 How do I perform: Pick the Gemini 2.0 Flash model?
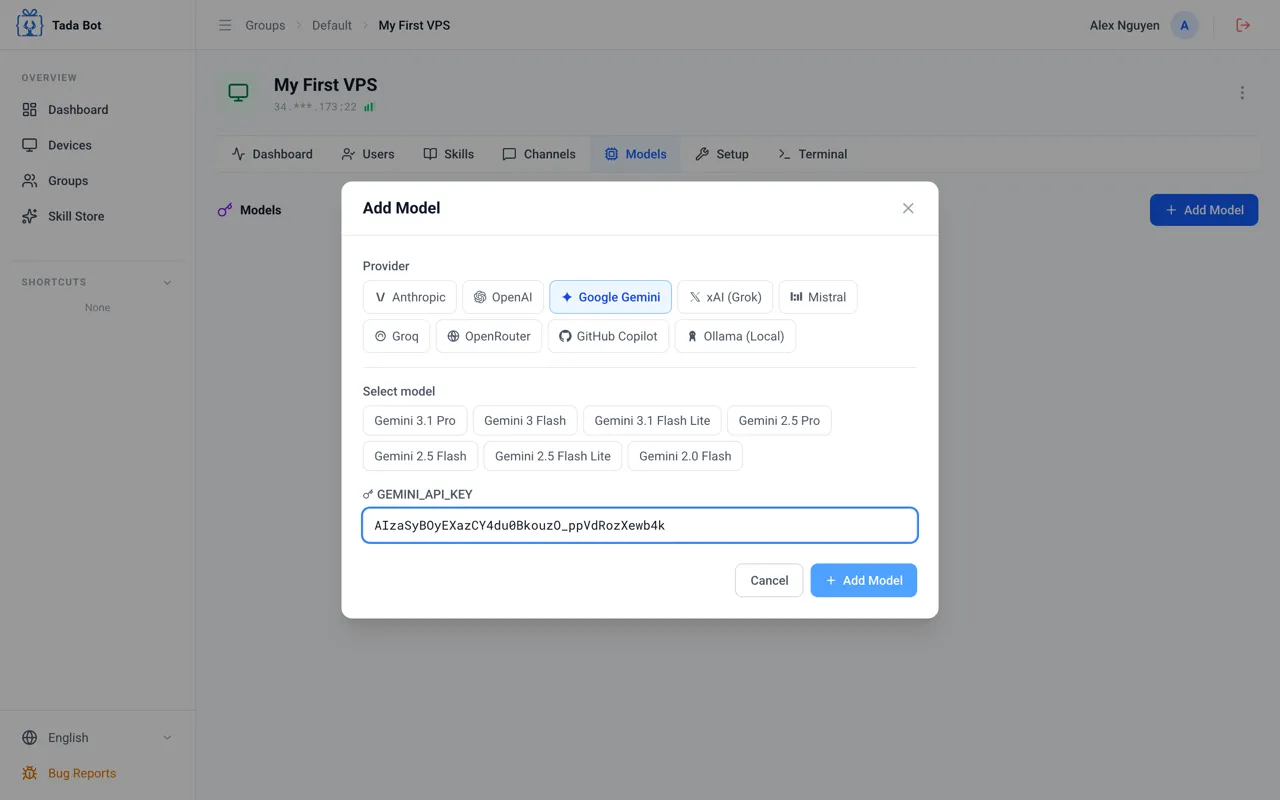pyautogui.click(x=685, y=456)
